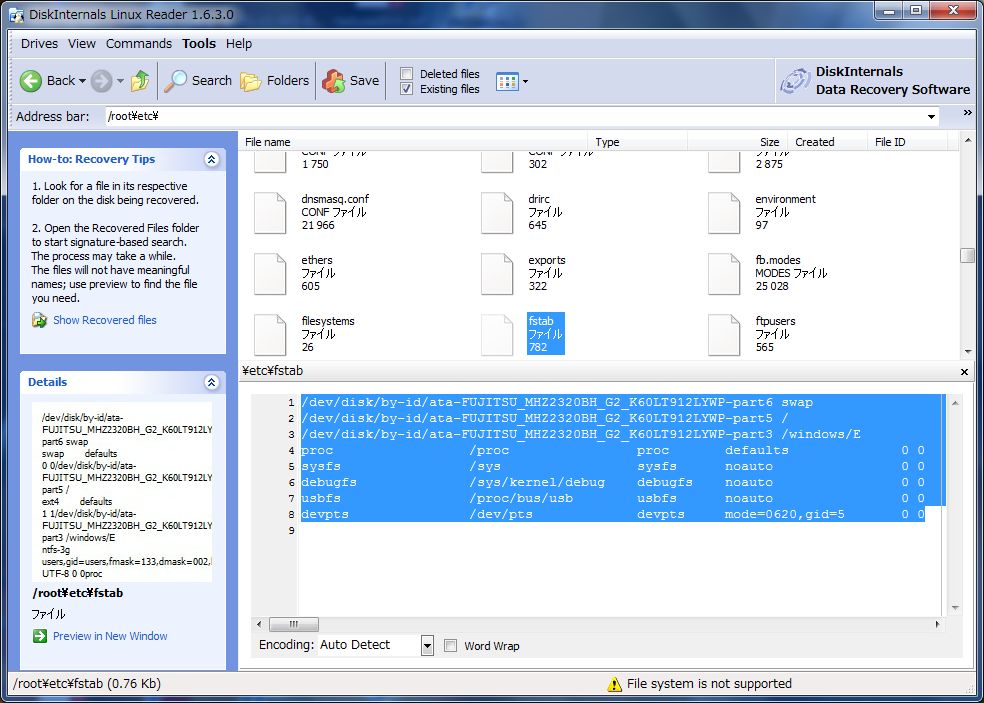The width and height of the screenshot is (984, 703).
Task: Select the fstab file icon
Action: [x=497, y=335]
